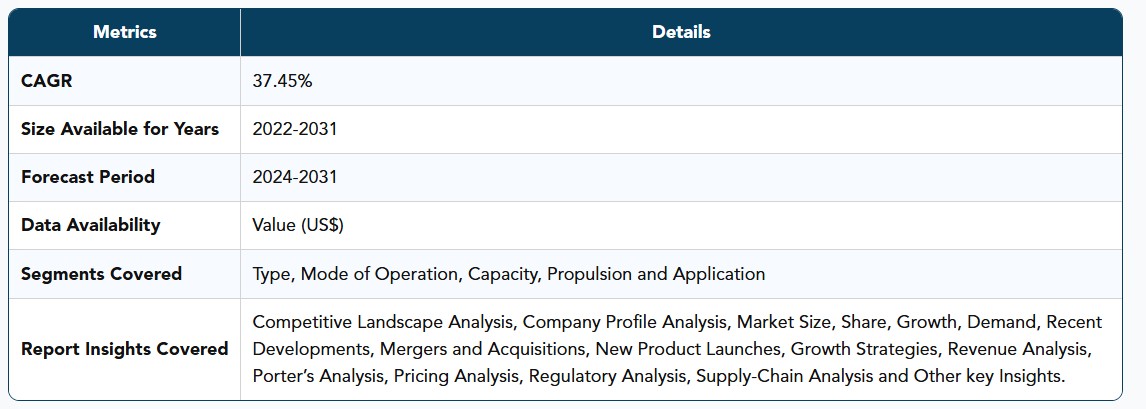Select the CAGR row label

point(47,81)
